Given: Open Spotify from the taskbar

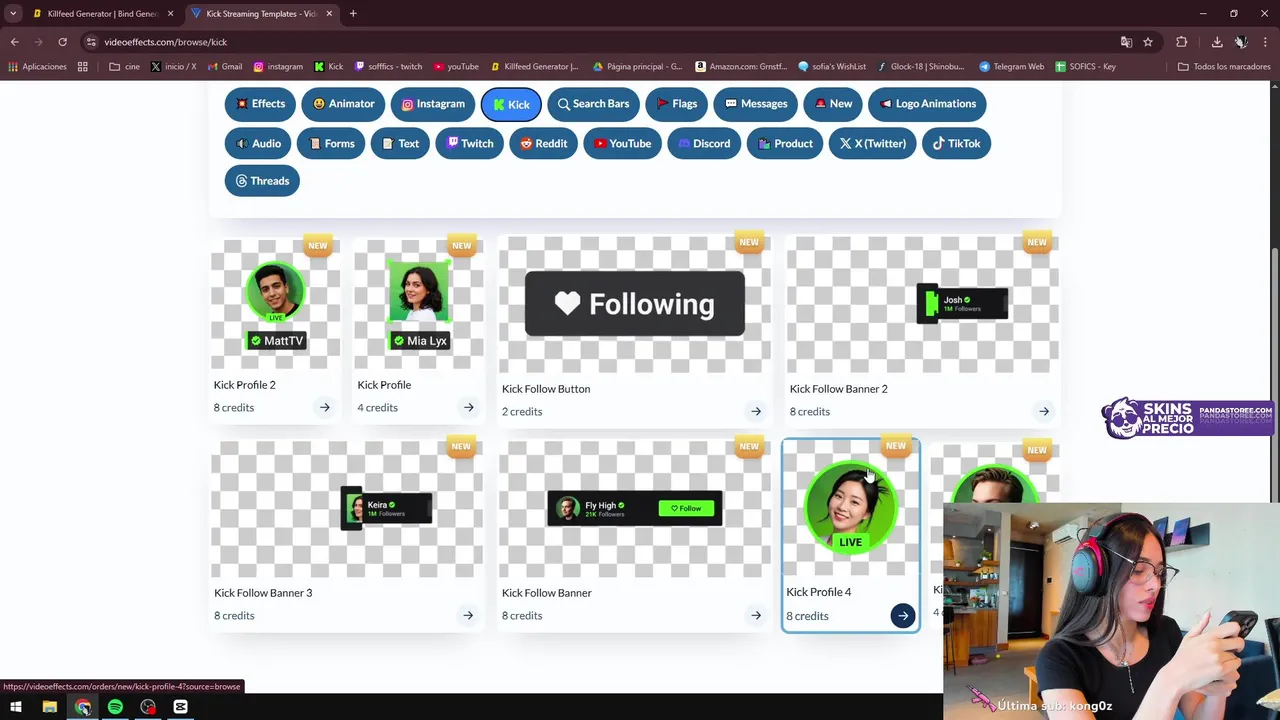Looking at the screenshot, I should pos(115,707).
